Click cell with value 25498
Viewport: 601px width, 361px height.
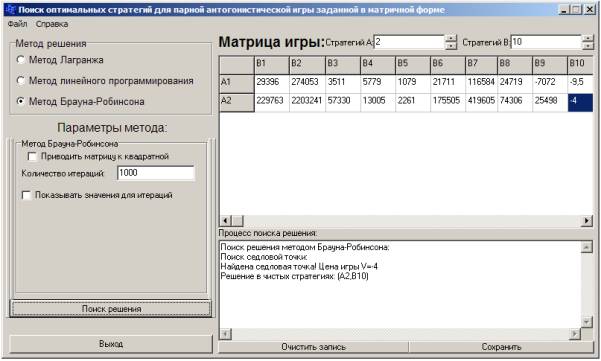pos(550,103)
